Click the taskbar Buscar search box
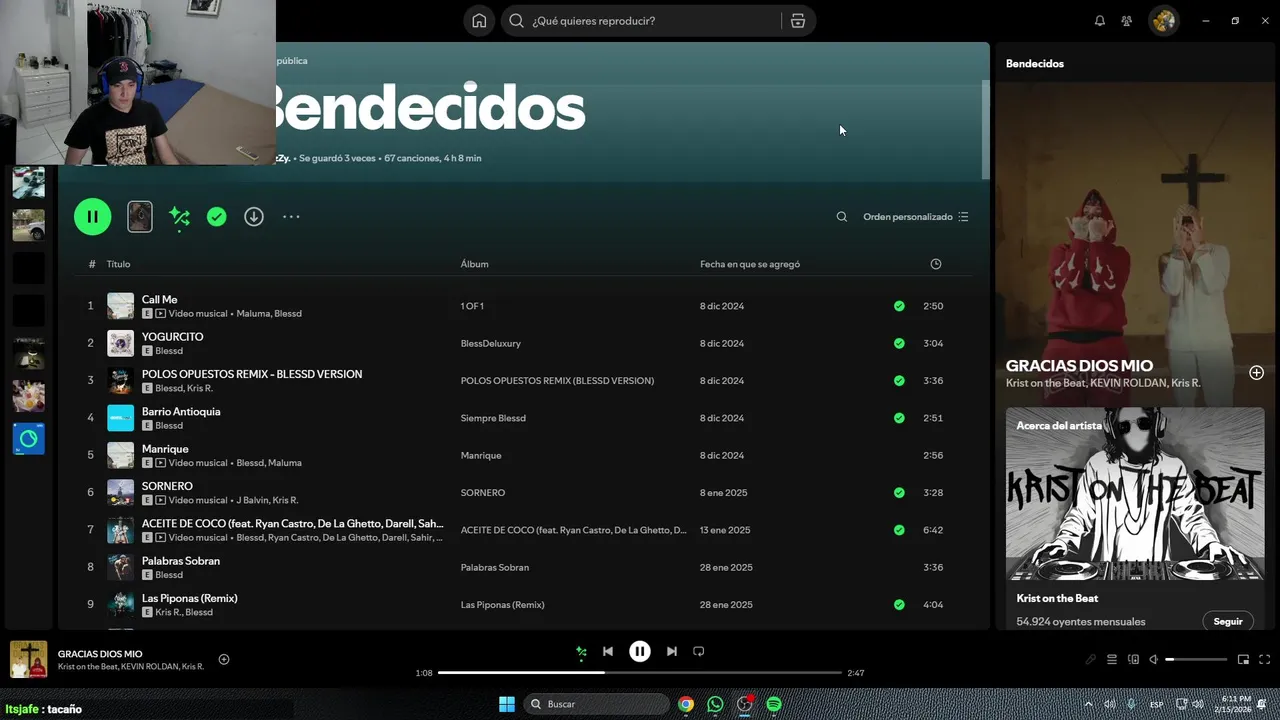The width and height of the screenshot is (1280, 720). pos(596,704)
